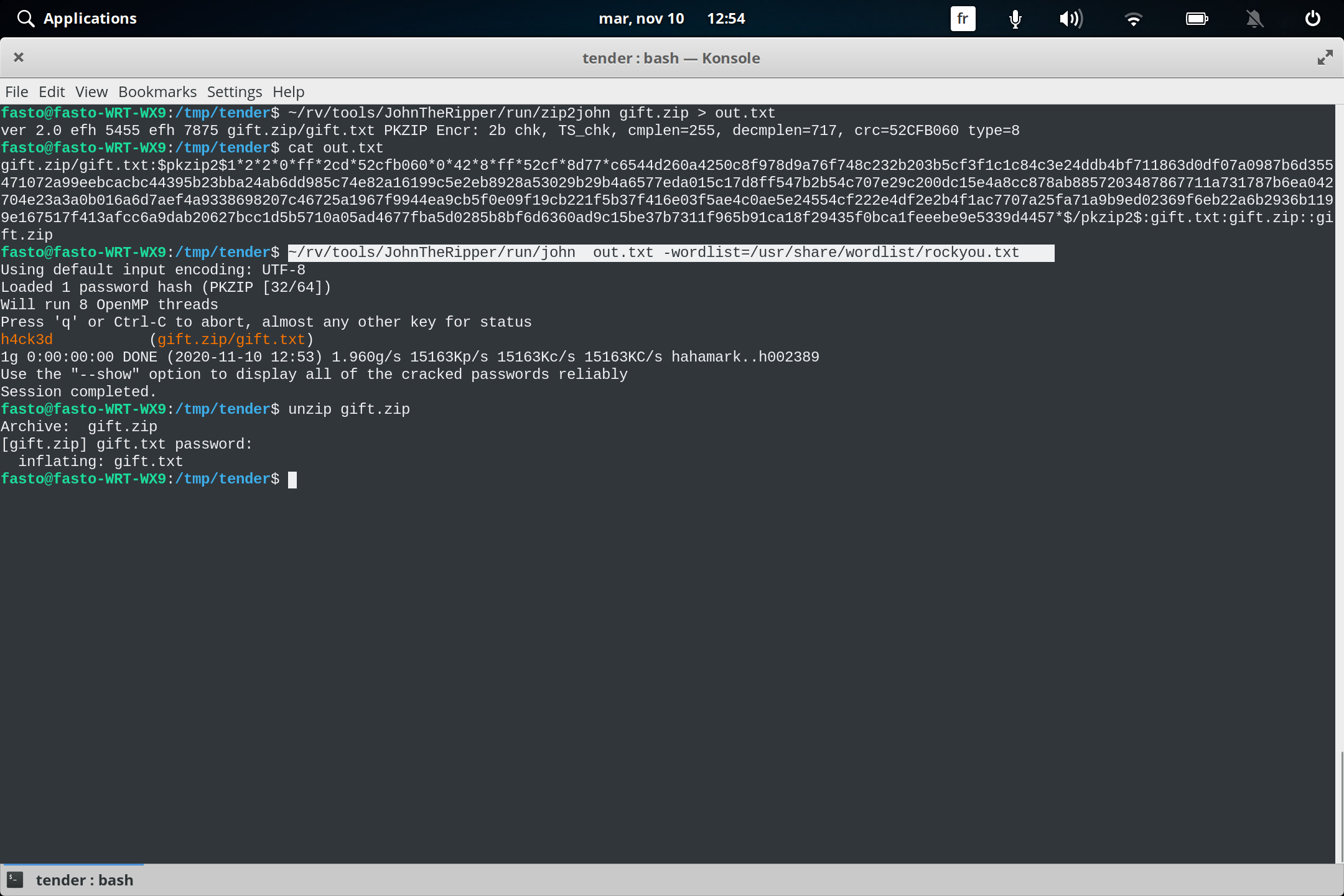The image size is (1344, 896).
Task: Mute audio via the speaker indicator
Action: tap(1071, 19)
